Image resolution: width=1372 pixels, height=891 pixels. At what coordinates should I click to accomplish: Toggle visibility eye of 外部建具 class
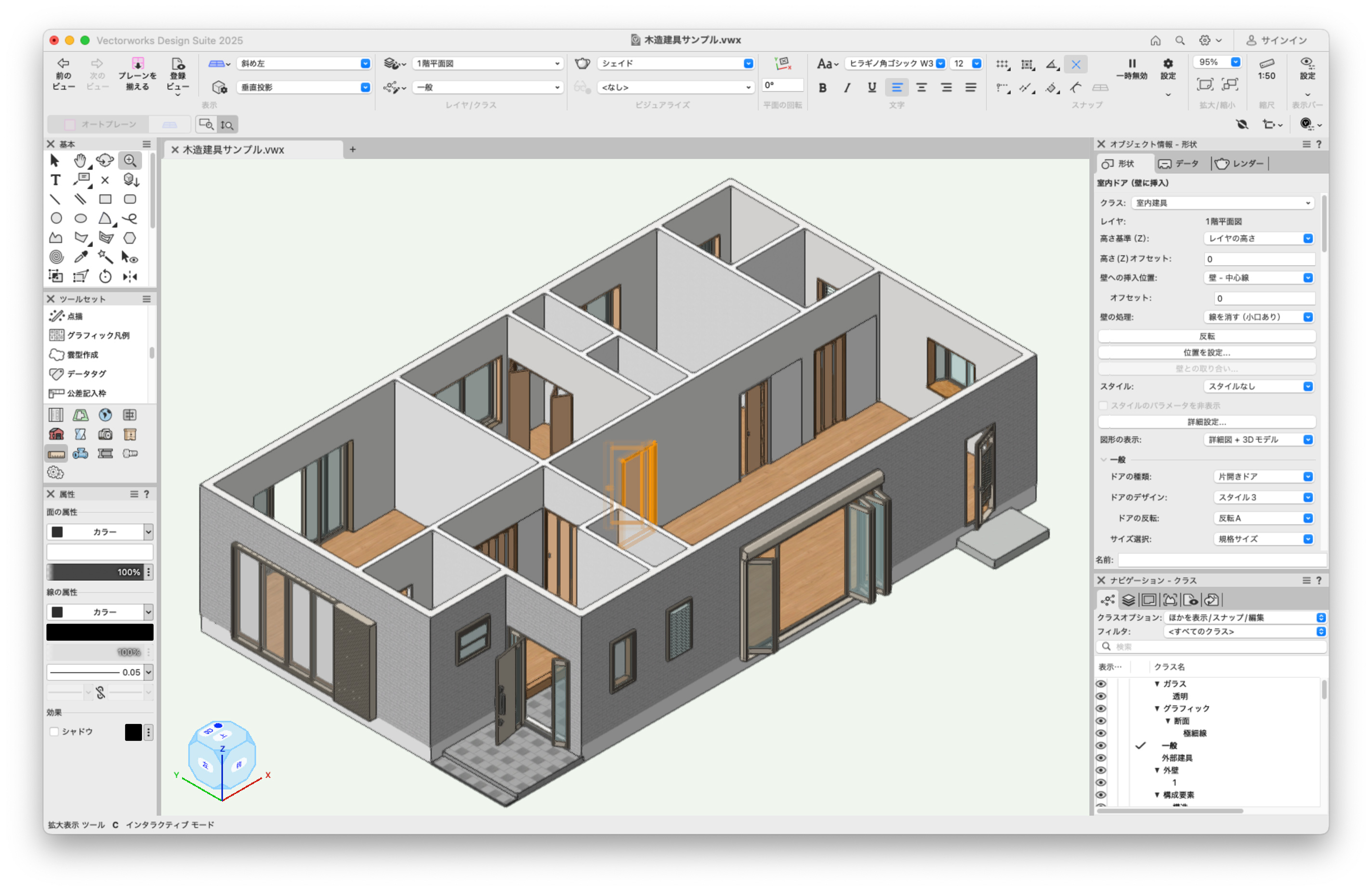point(1100,758)
